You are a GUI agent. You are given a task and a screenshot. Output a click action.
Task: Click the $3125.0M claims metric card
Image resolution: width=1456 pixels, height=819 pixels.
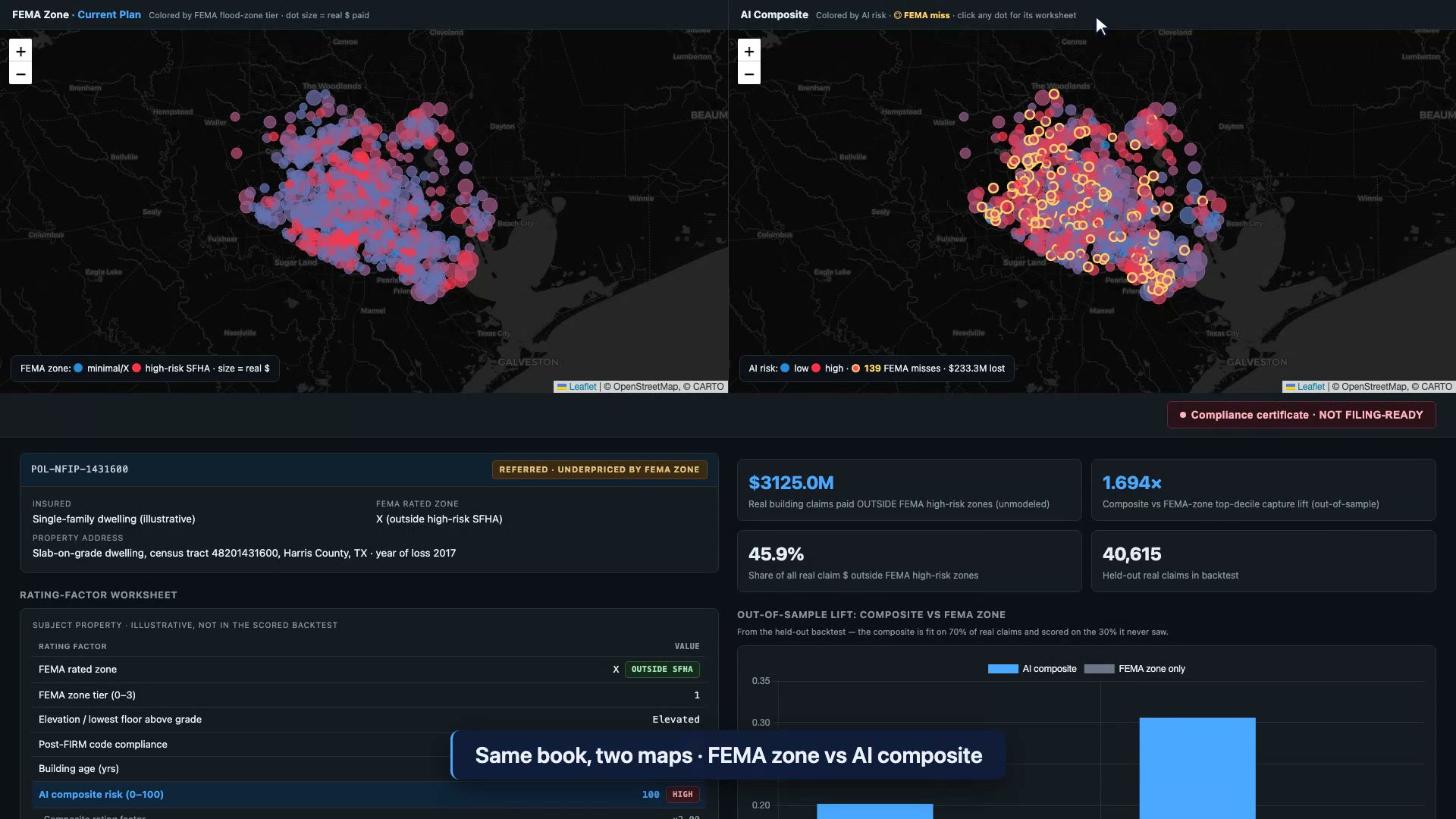(909, 490)
